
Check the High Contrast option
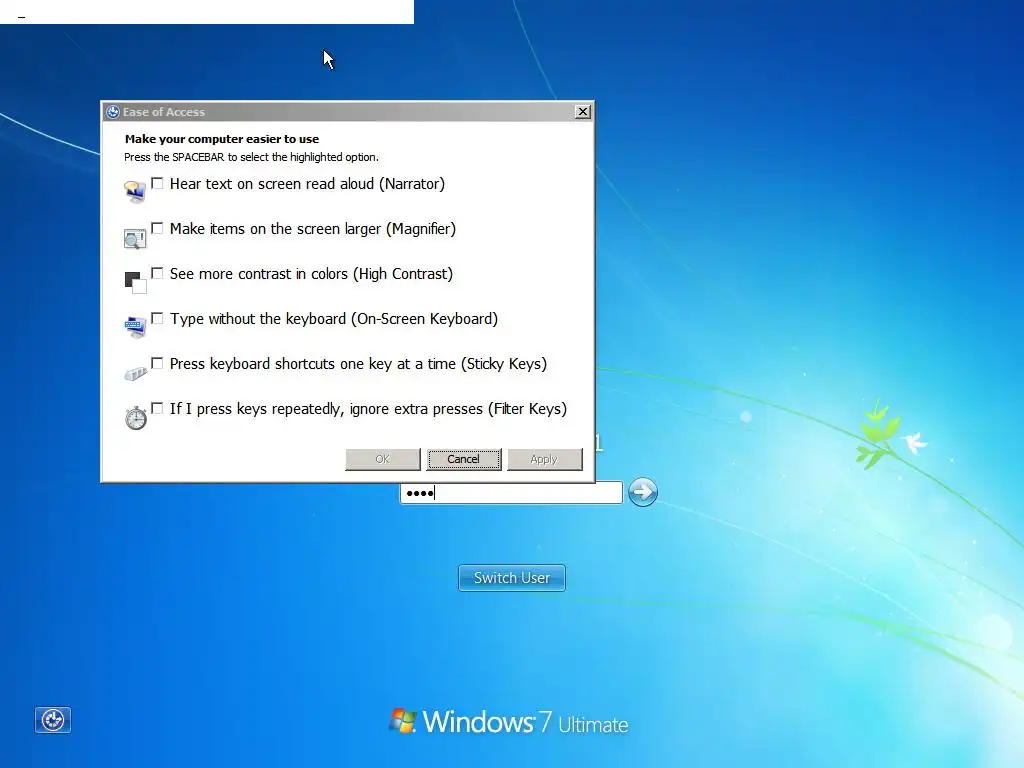click(x=157, y=273)
